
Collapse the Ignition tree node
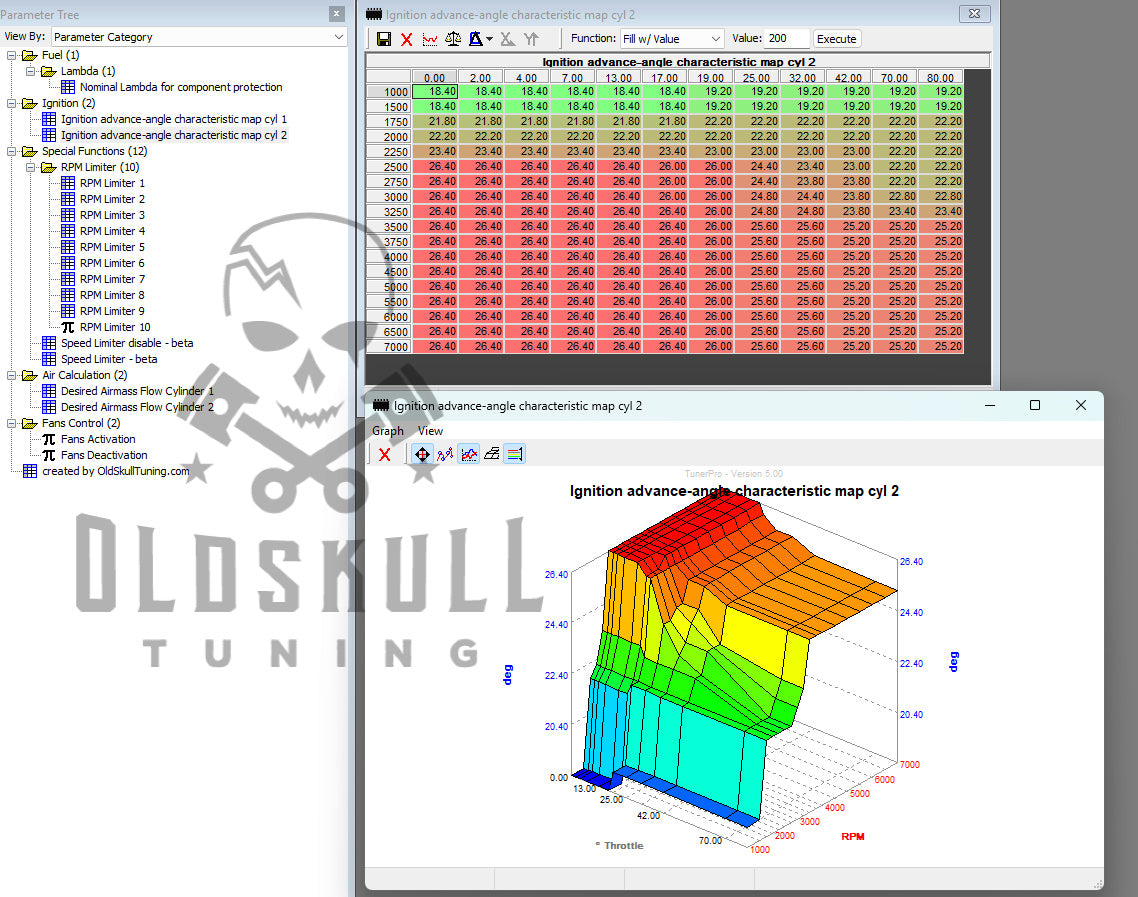point(12,103)
